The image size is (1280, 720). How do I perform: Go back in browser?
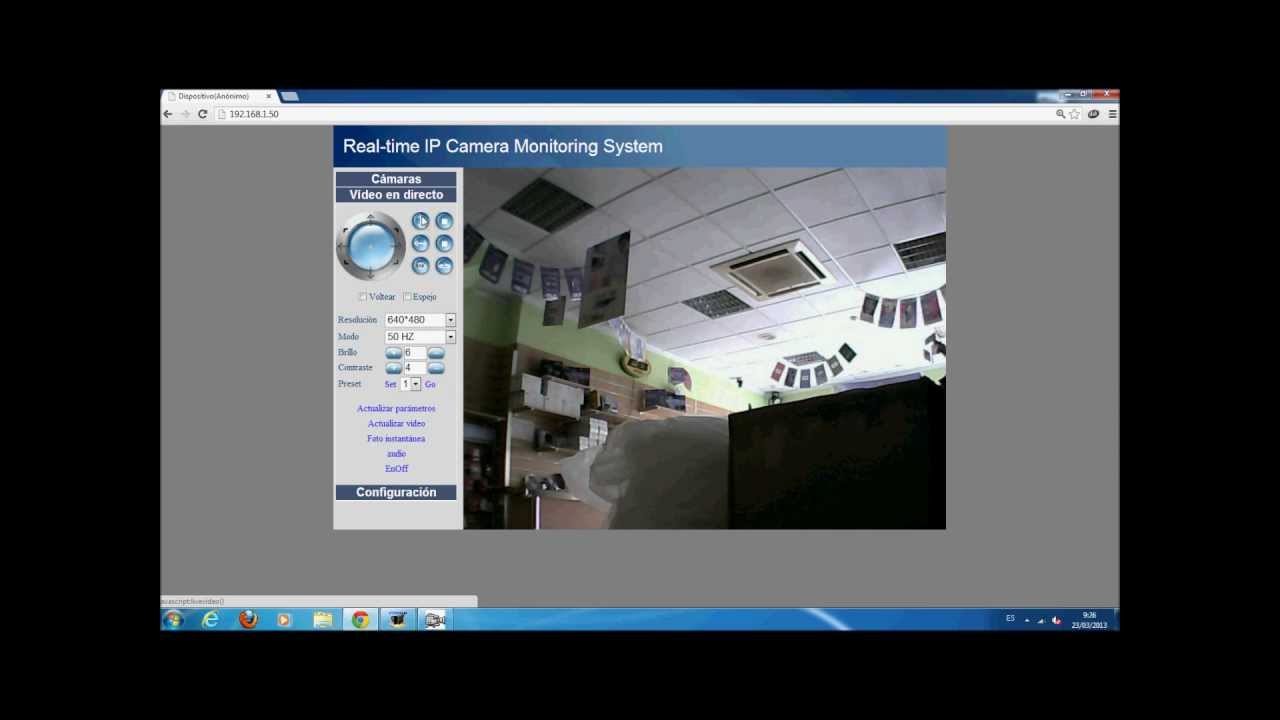[x=168, y=114]
